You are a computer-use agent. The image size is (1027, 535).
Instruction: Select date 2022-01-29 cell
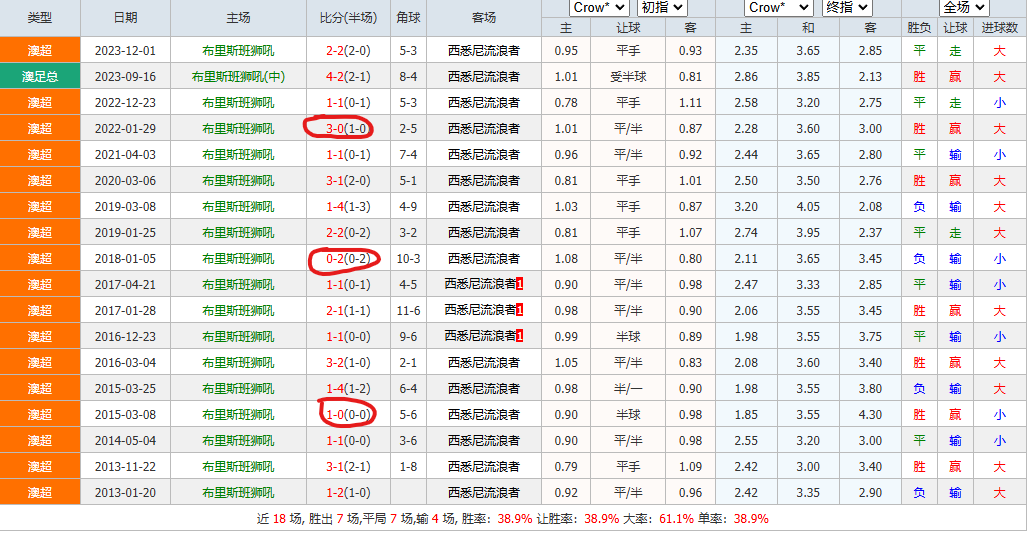[x=125, y=129]
